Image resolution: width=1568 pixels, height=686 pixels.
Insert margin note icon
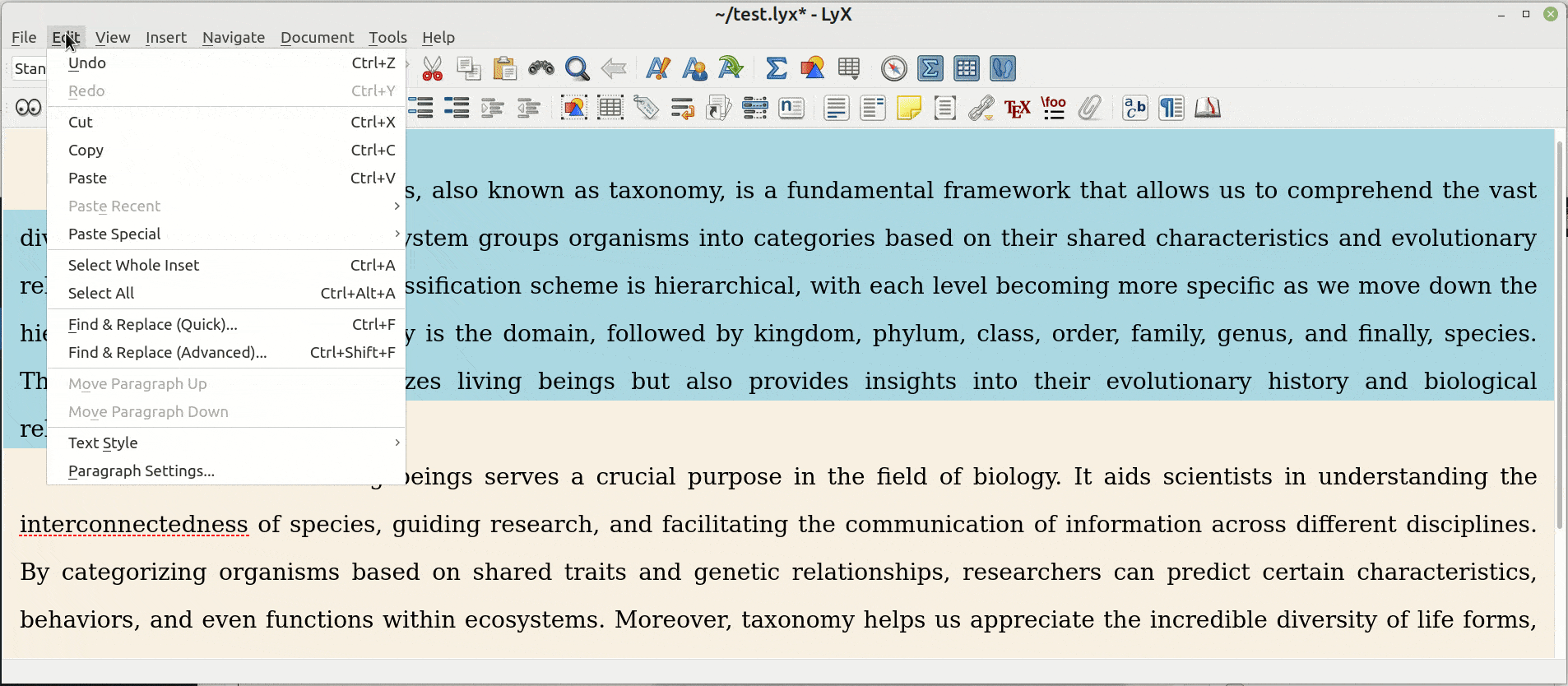pyautogui.click(x=873, y=108)
